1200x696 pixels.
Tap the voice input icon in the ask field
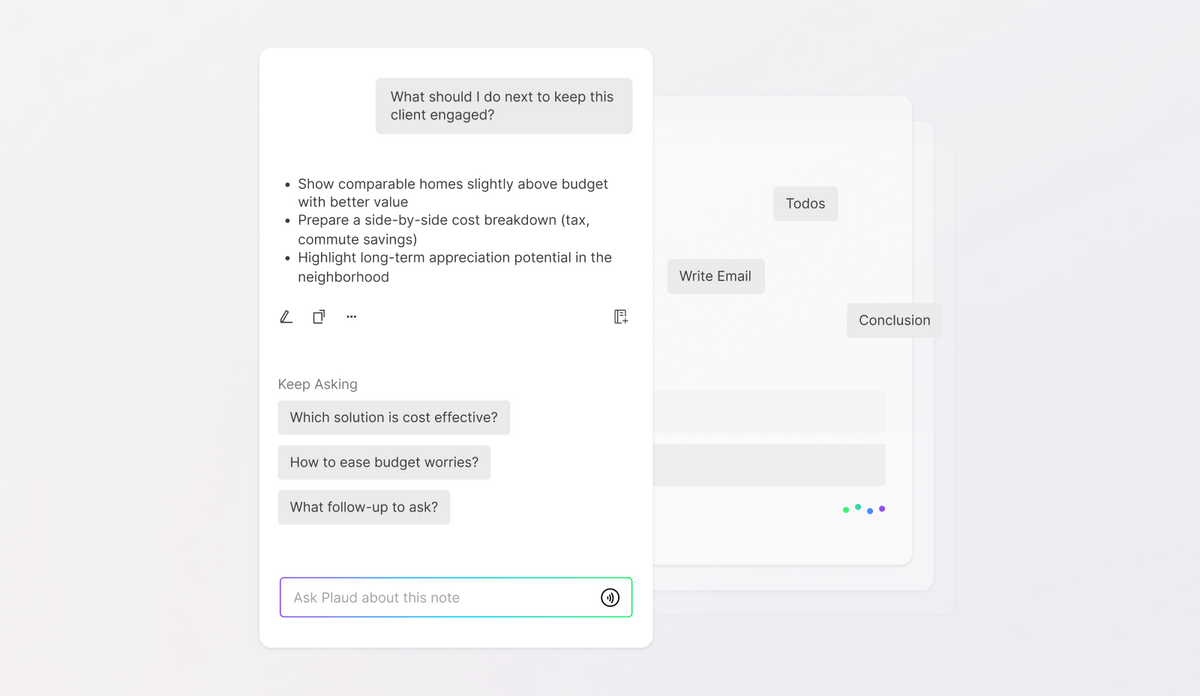point(610,598)
